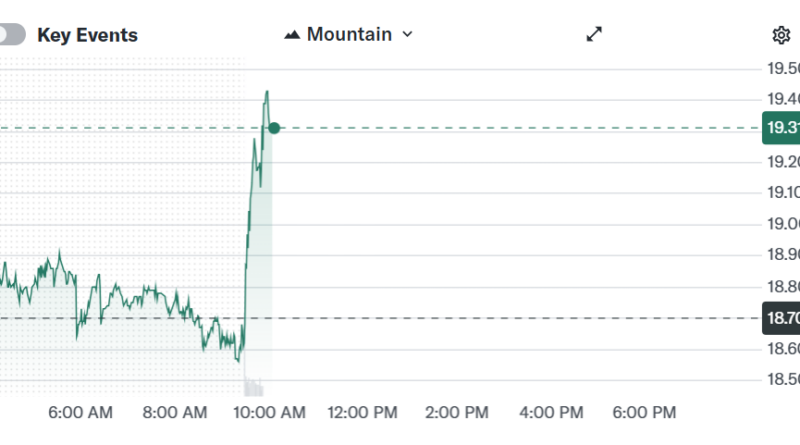Click the green current price dot

pos(274,128)
